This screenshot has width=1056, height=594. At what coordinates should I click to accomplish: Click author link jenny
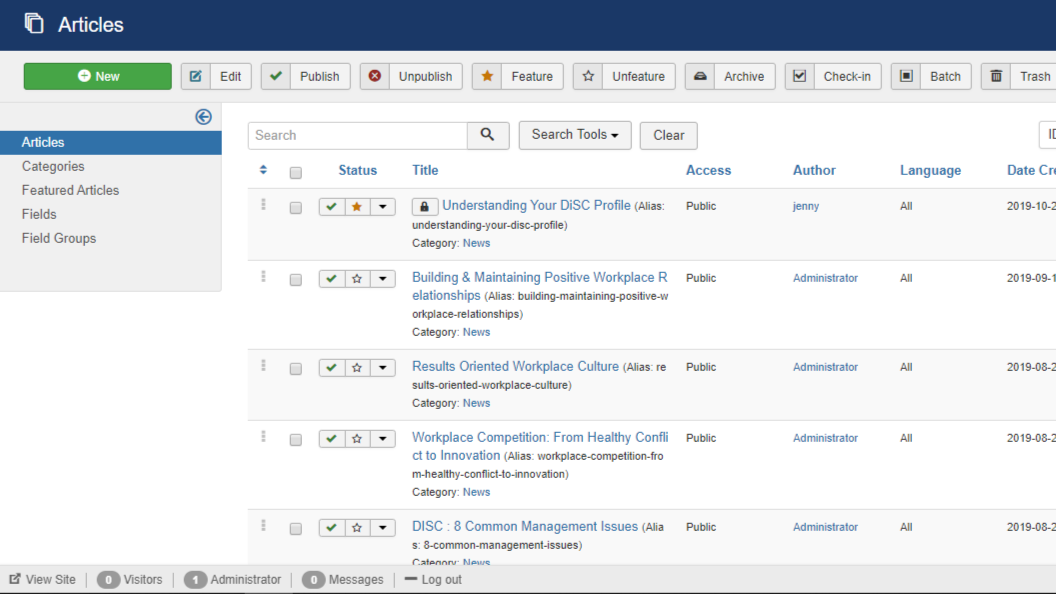[x=805, y=206]
